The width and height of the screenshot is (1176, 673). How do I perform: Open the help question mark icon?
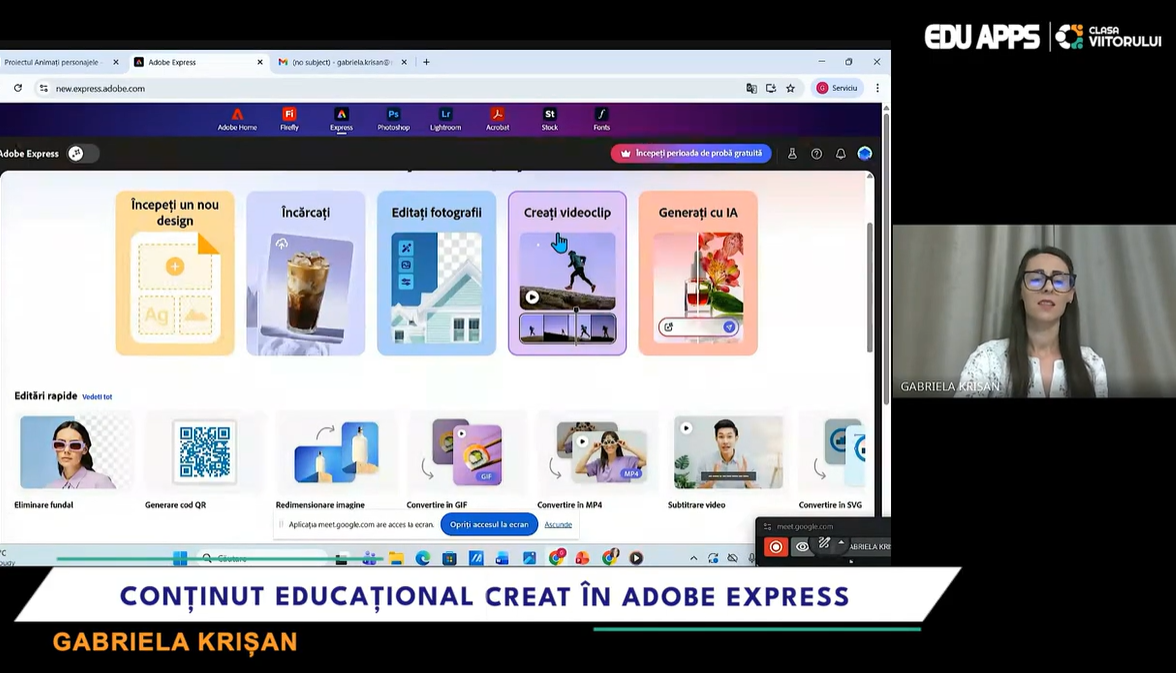[817, 154]
